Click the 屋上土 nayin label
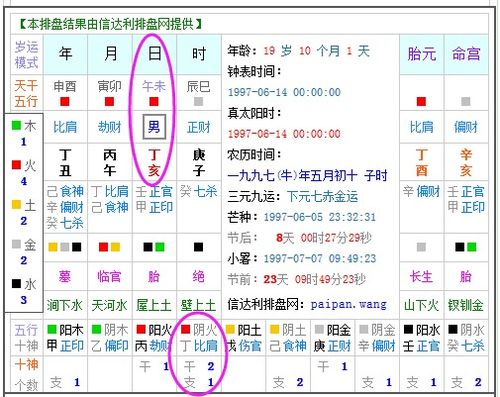This screenshot has height=397, width=500. click(154, 305)
